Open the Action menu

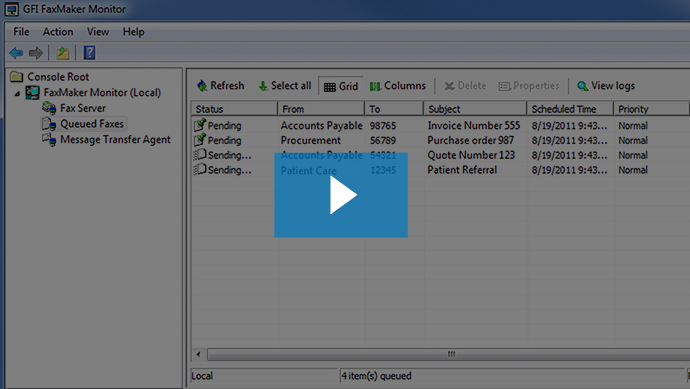58,32
